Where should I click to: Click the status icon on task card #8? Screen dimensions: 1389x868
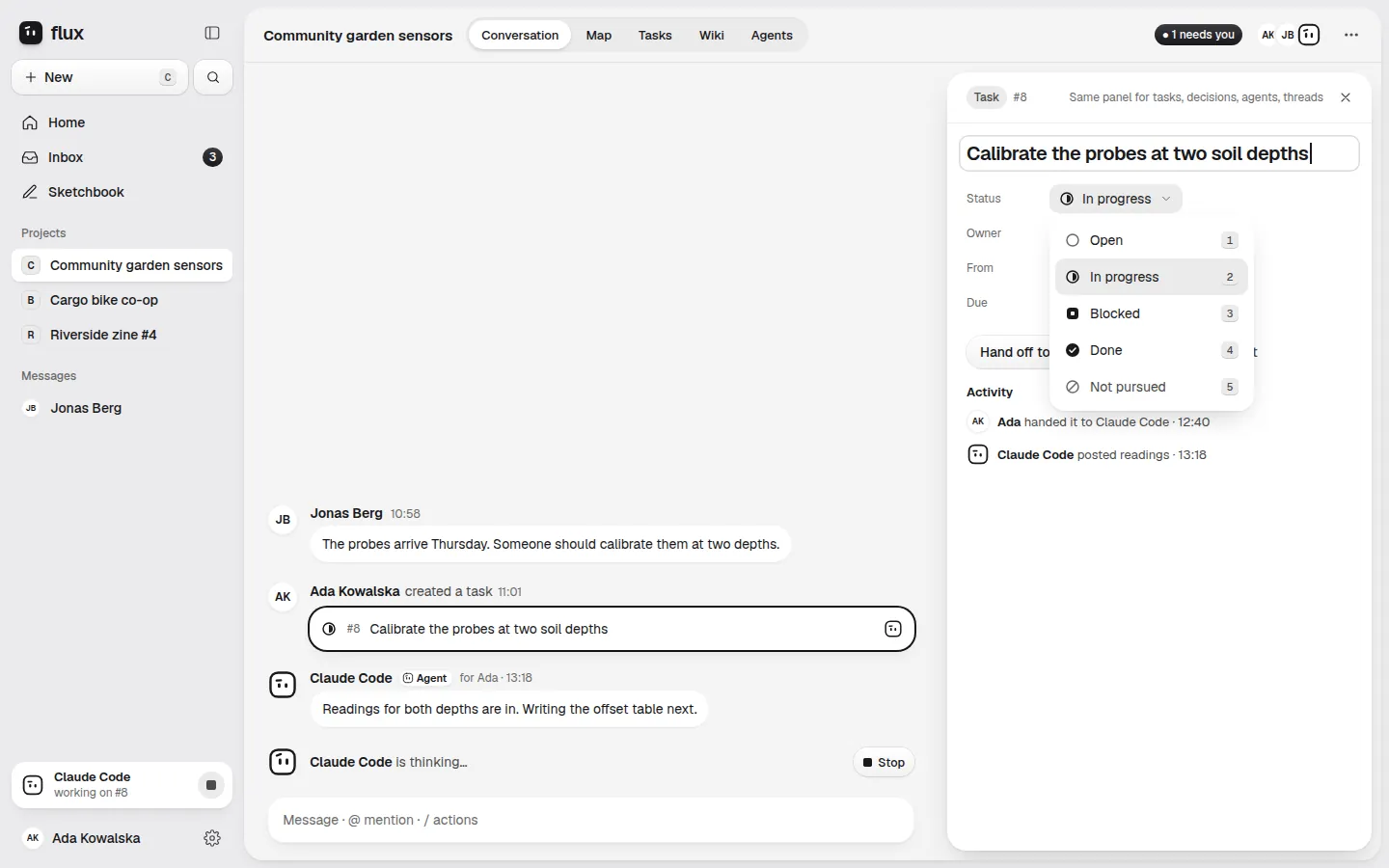pyautogui.click(x=329, y=629)
